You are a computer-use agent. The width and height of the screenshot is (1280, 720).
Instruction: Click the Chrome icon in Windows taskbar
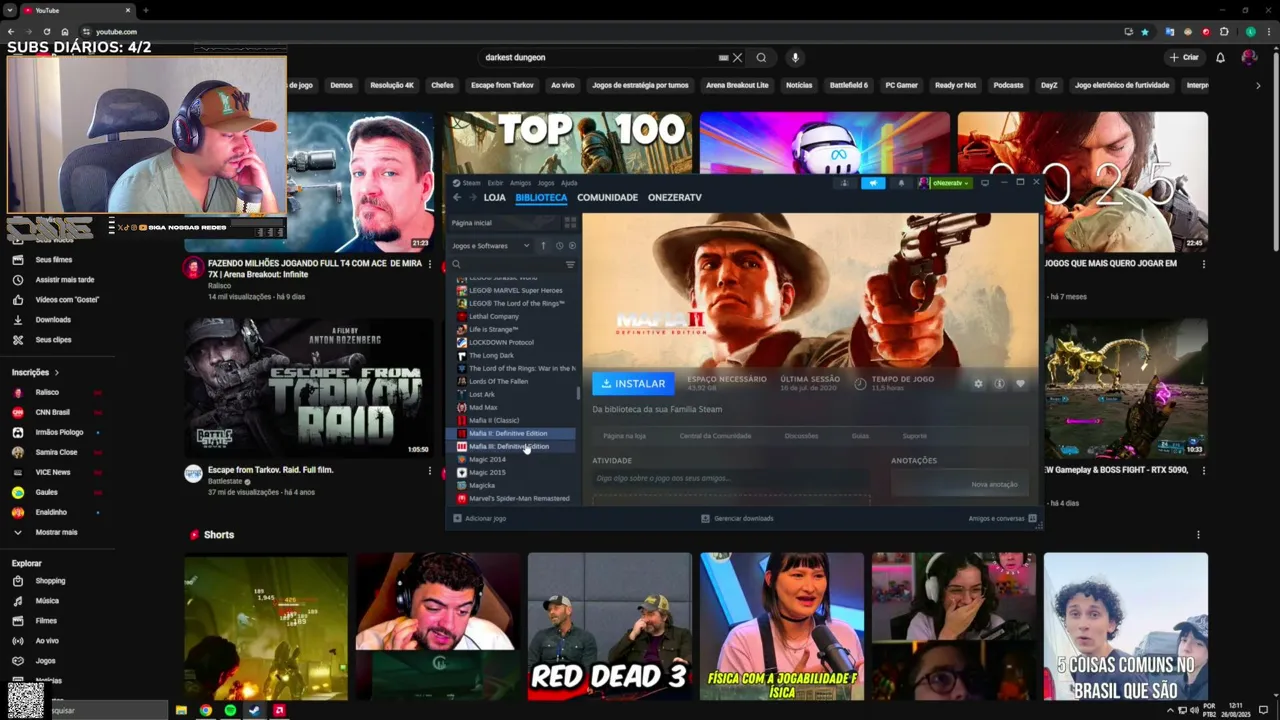coord(205,710)
